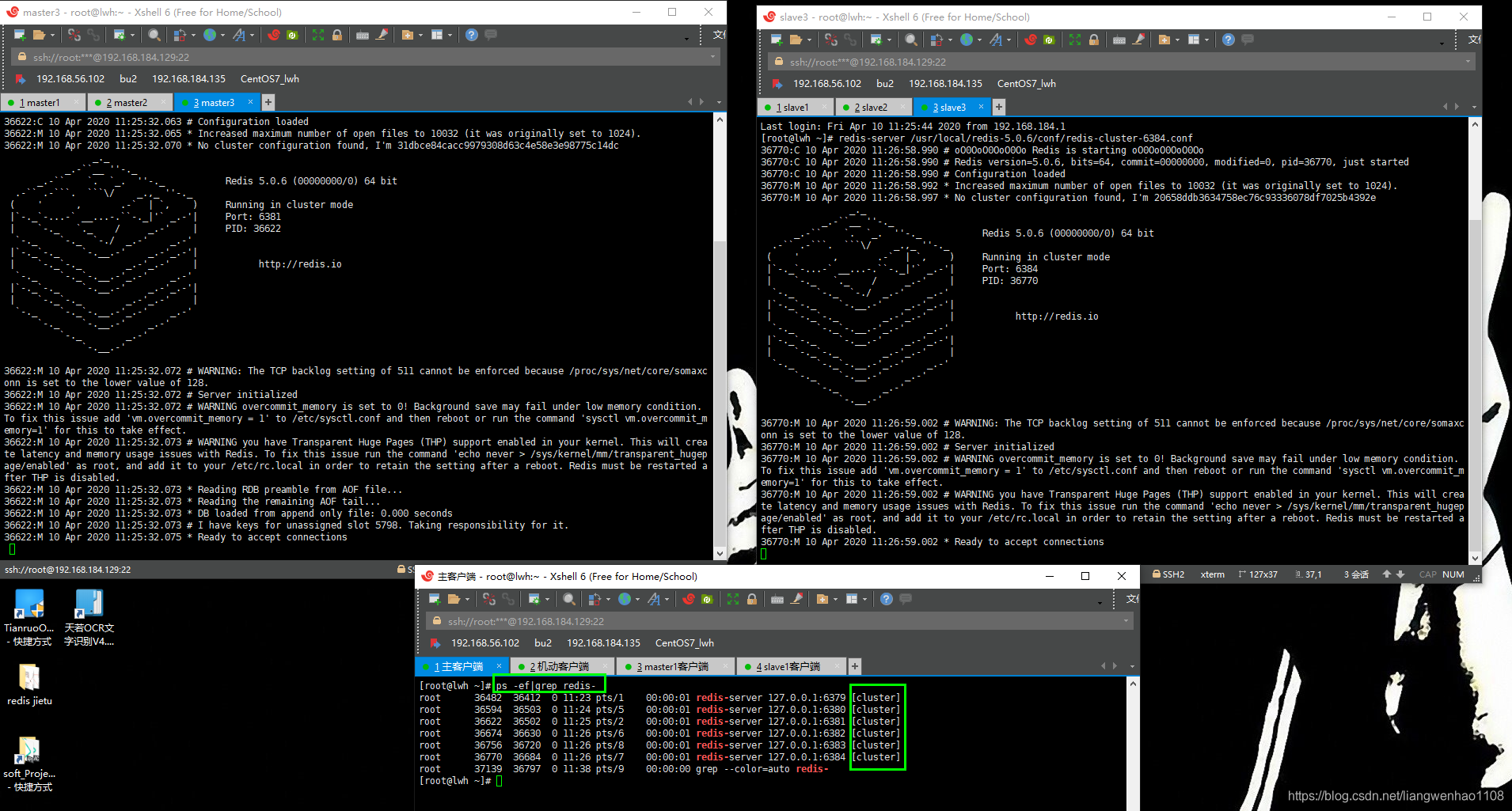Expand layout dropdown arrow in slave3 toolbar
This screenshot has width=1512, height=811.
point(1207,40)
